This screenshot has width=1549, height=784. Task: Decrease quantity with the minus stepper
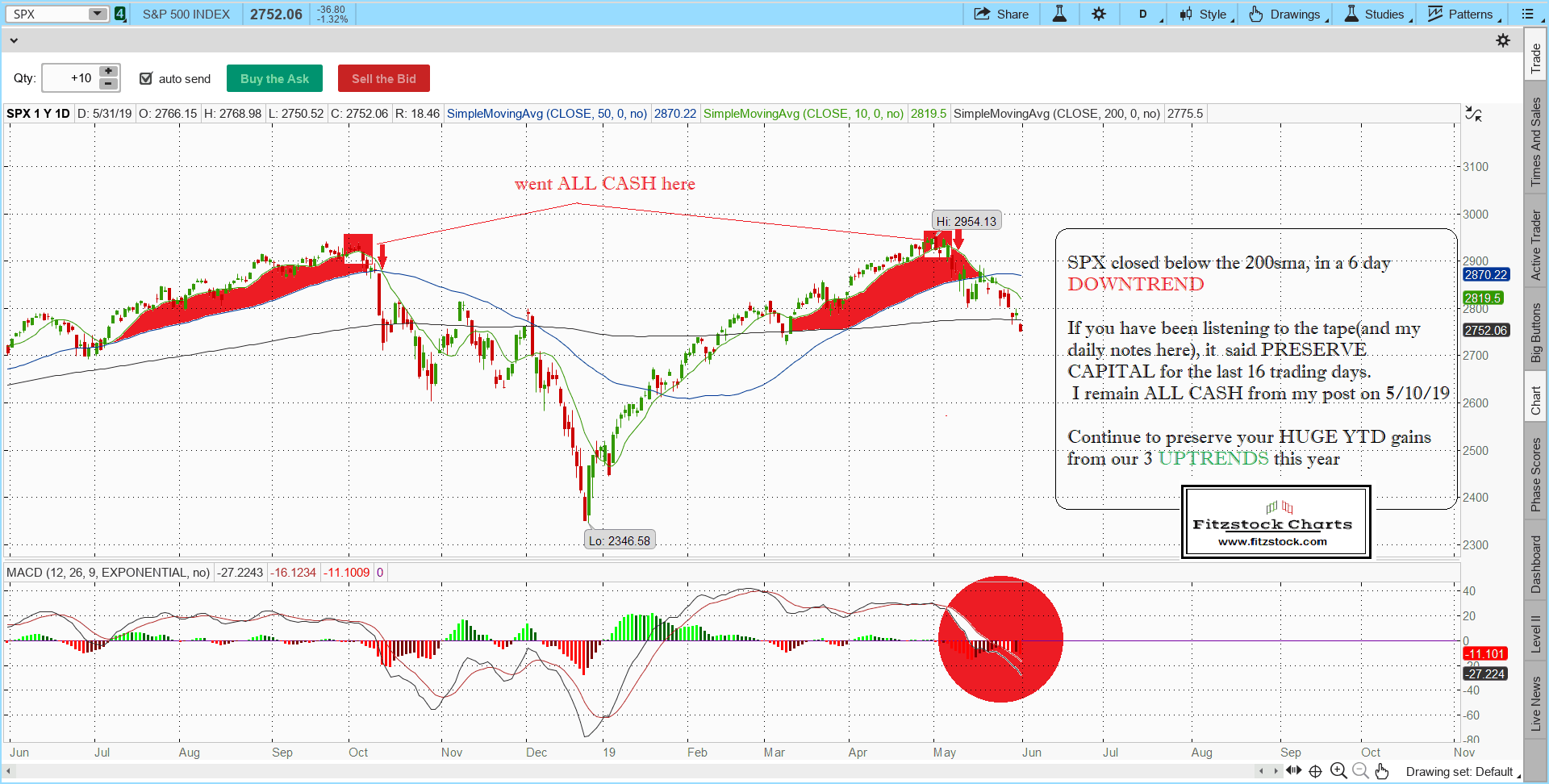tap(108, 85)
